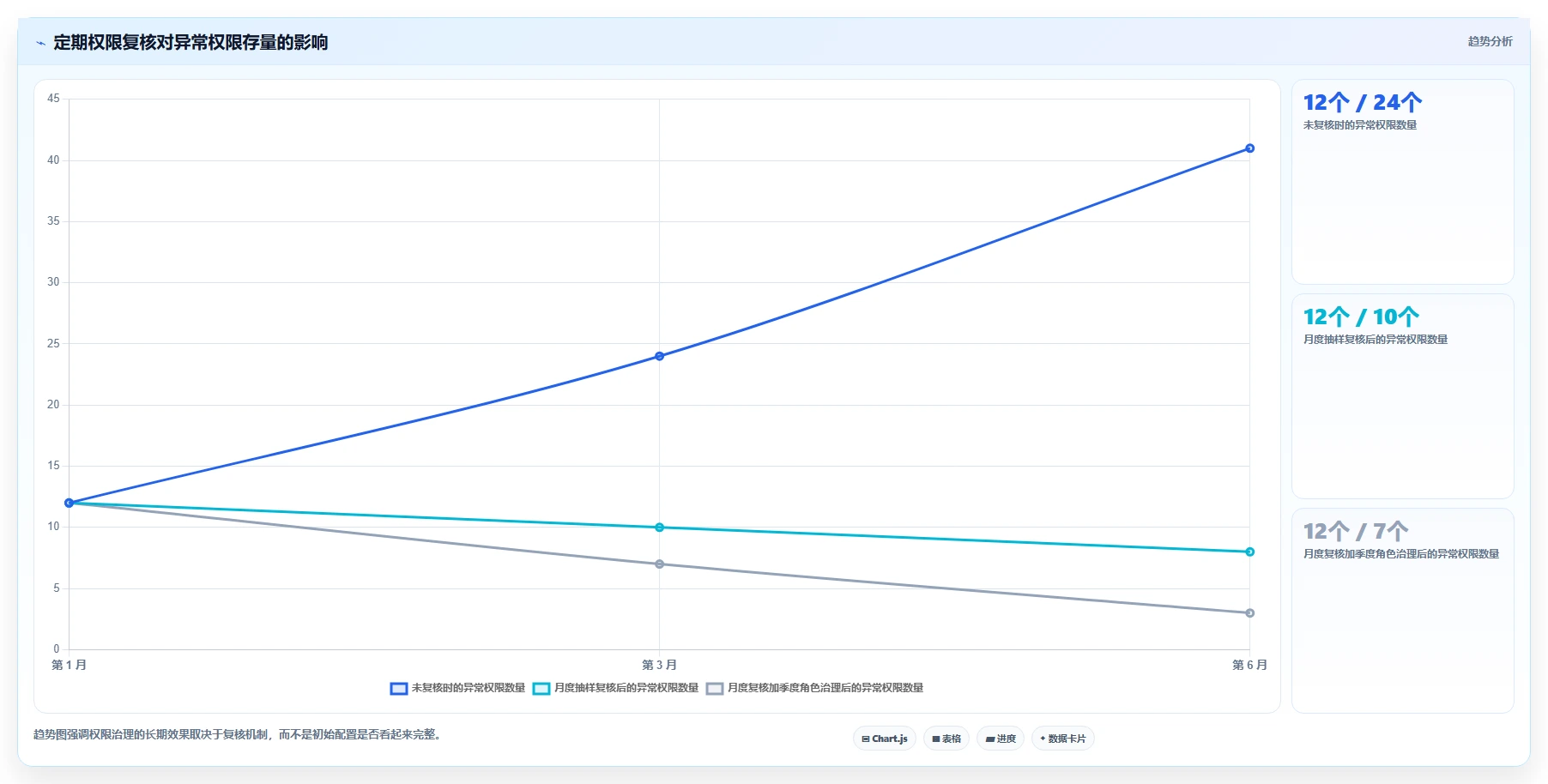Click the legend swatch for 月度复核加季度角色治理后的异常权限数量
1548x784 pixels.
click(715, 689)
